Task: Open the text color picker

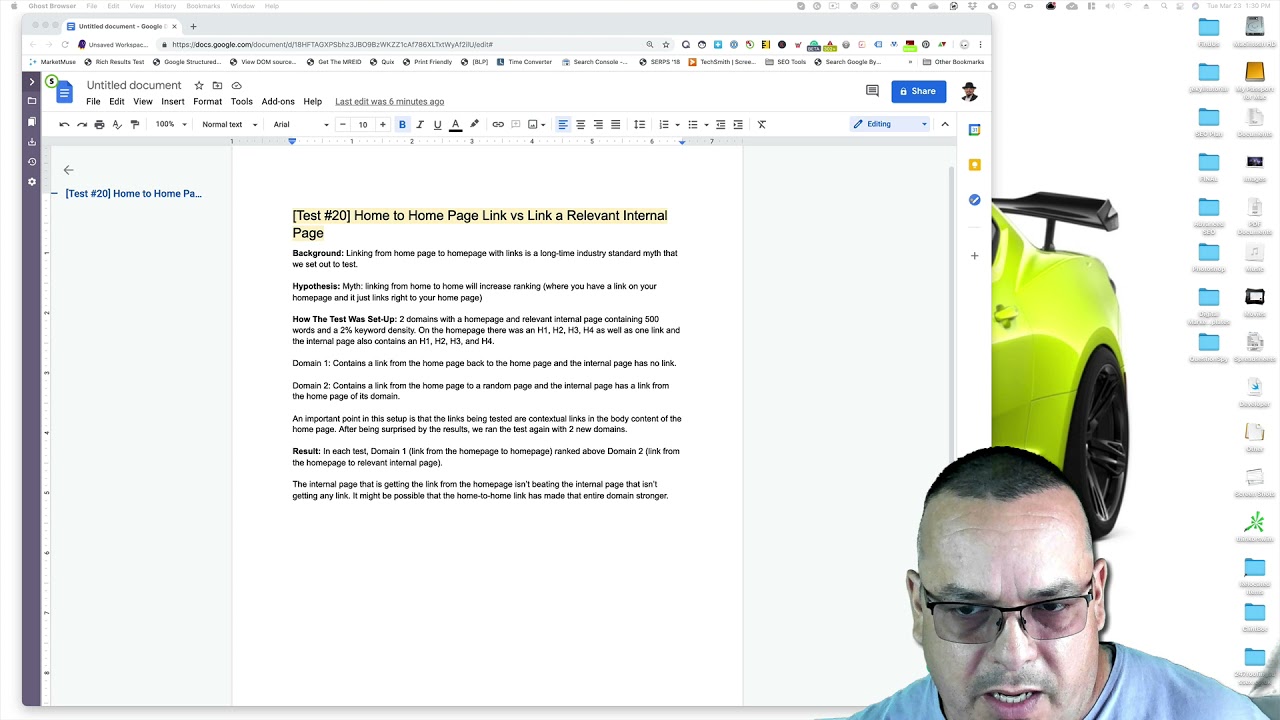Action: (455, 124)
